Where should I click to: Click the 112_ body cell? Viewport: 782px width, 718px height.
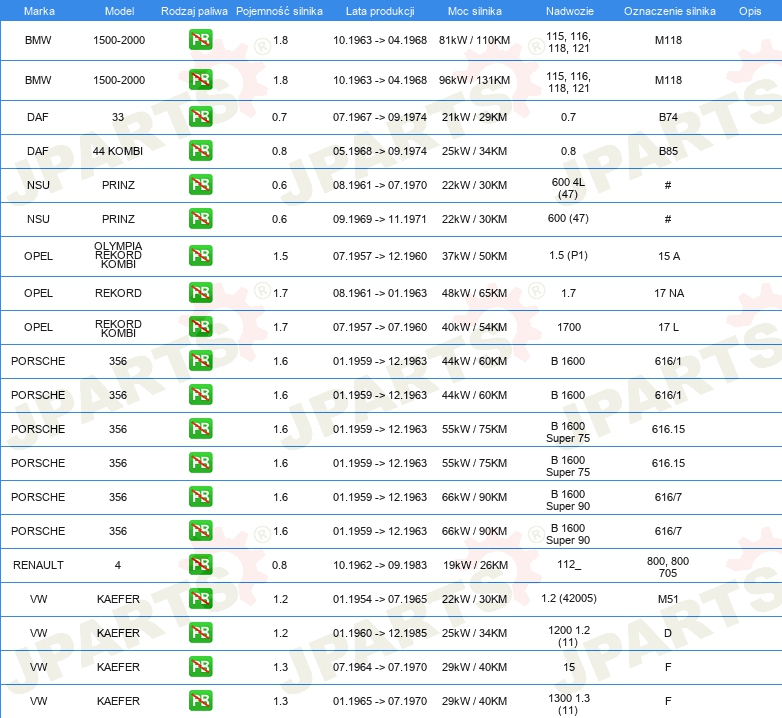[x=569, y=564]
